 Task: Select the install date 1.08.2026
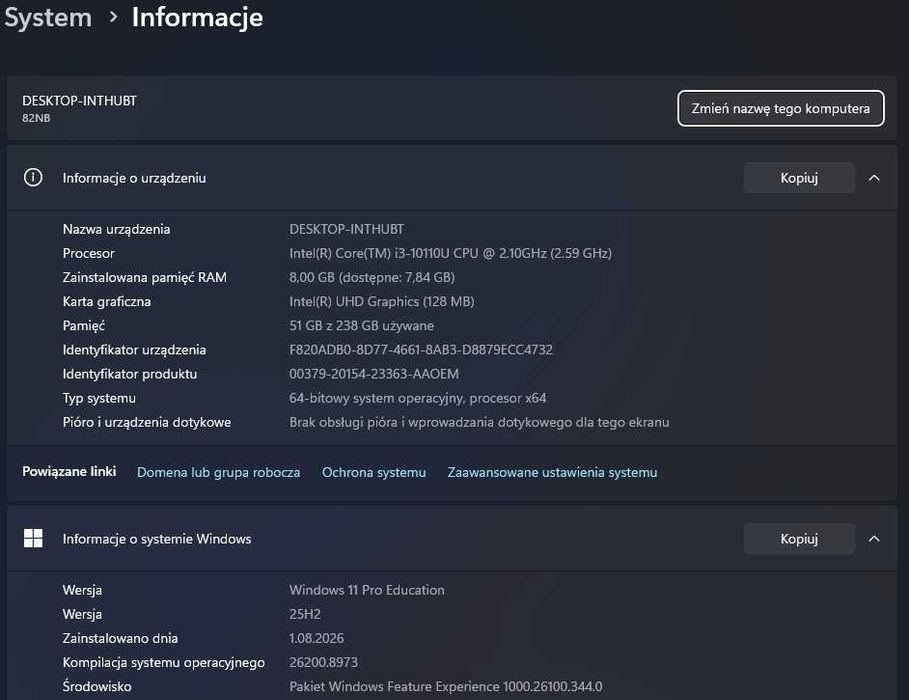[317, 639]
